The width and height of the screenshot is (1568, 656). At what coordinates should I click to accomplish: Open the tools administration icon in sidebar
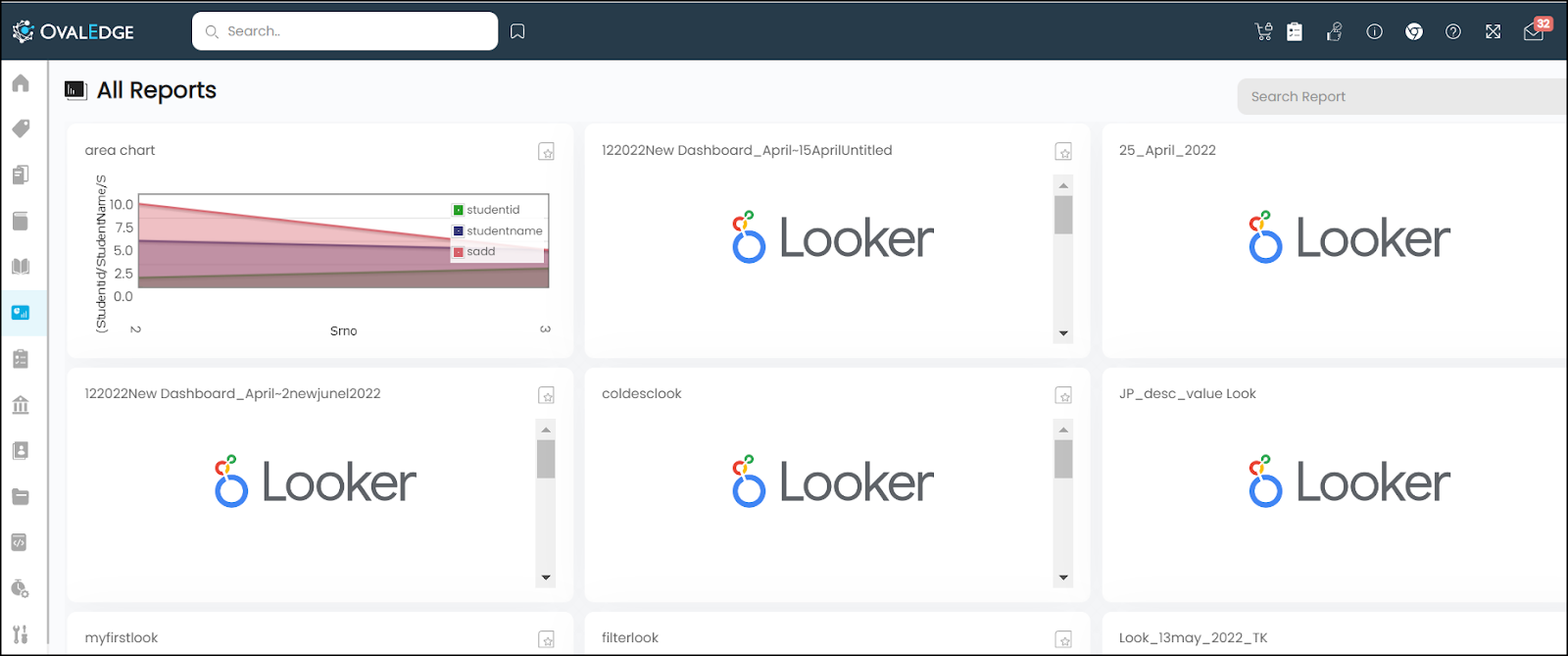click(21, 633)
